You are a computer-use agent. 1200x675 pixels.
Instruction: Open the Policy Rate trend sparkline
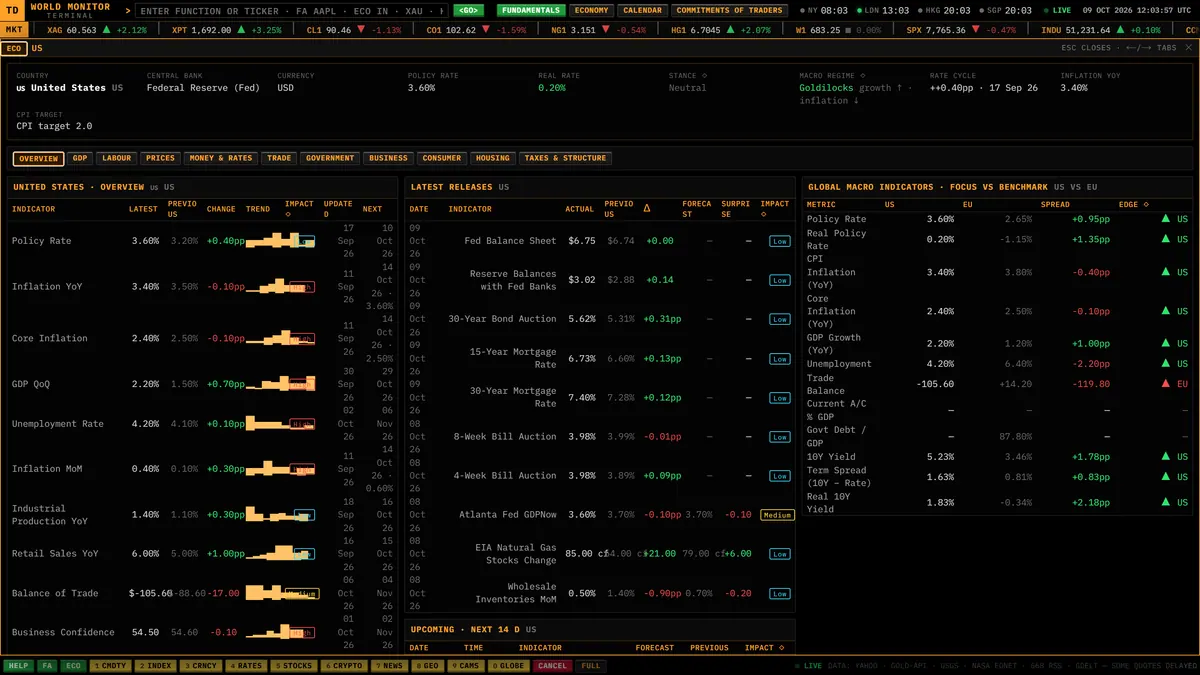(280, 241)
